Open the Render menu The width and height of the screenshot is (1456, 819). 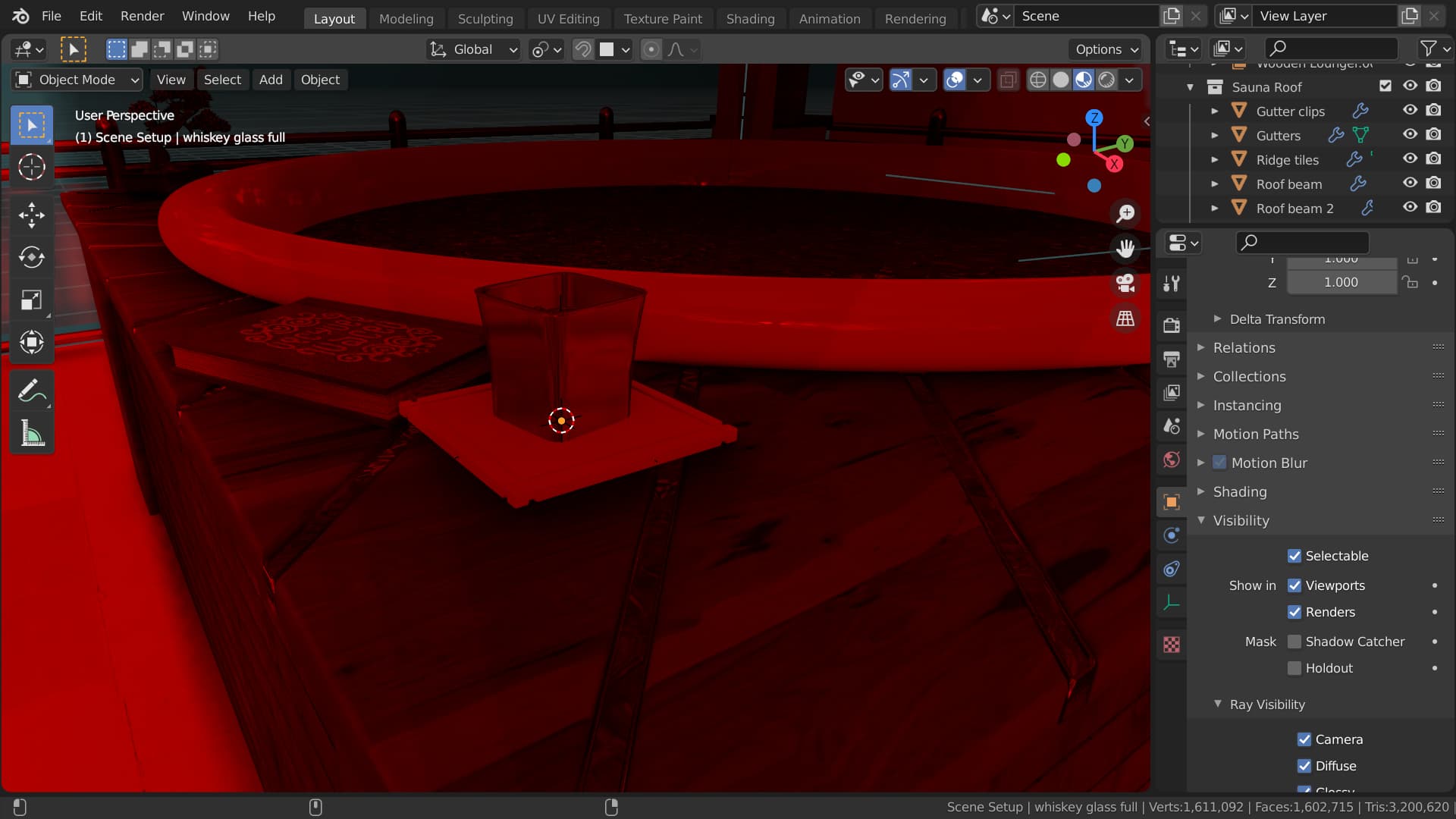click(x=142, y=16)
